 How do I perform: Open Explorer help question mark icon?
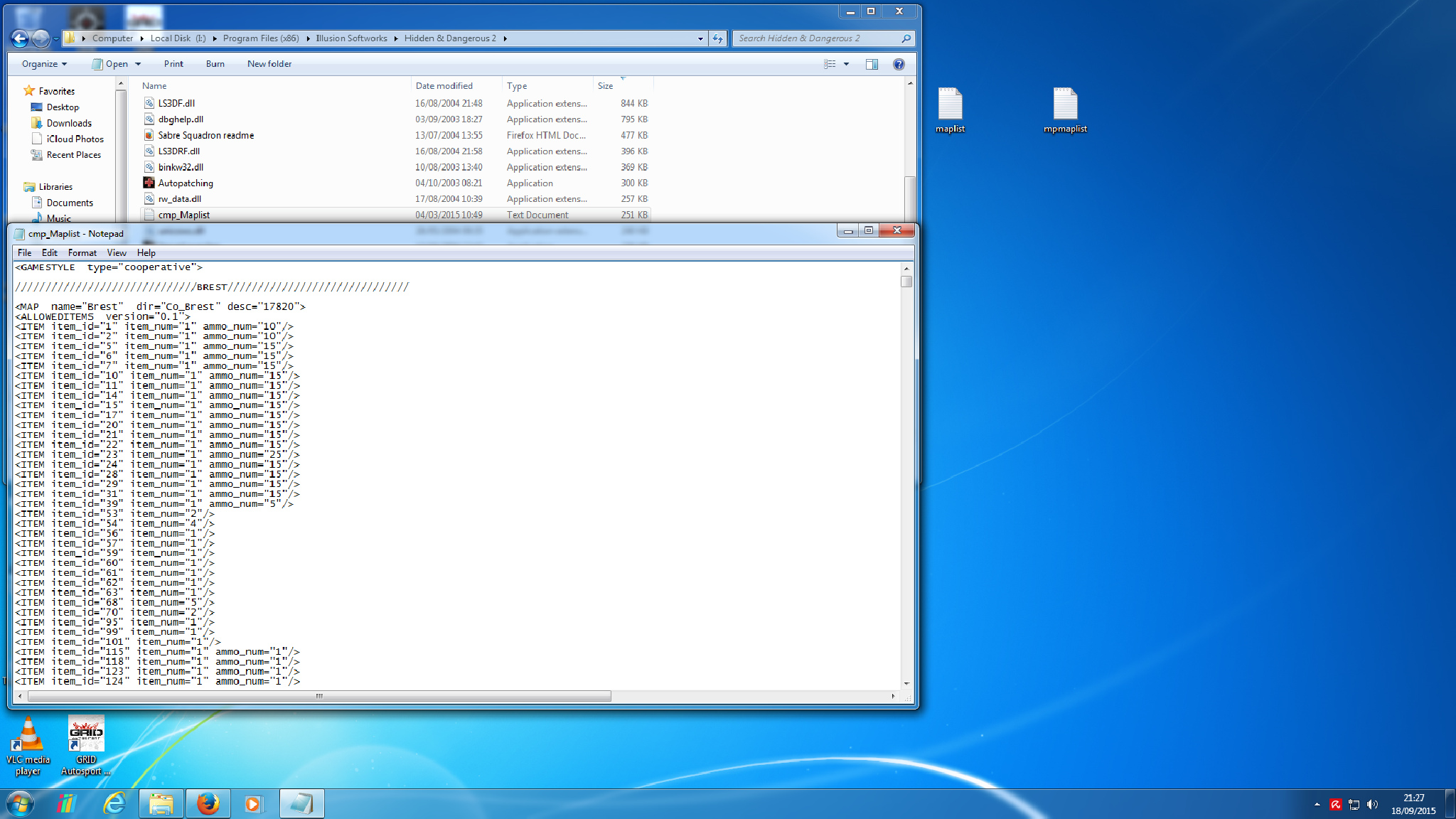click(899, 64)
